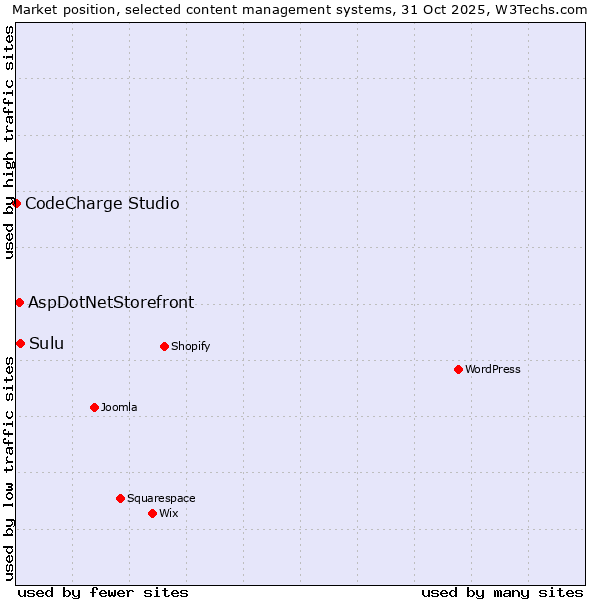Viewport: 600px width, 600px height.
Task: Select the CodeCharge Studio red marker
Action: 16,203
